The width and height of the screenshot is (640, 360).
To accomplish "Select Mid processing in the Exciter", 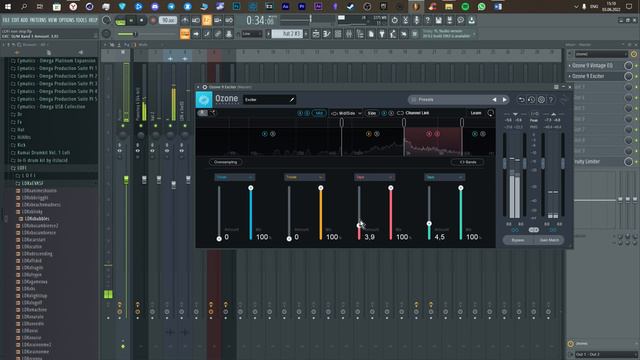I will click(x=319, y=113).
